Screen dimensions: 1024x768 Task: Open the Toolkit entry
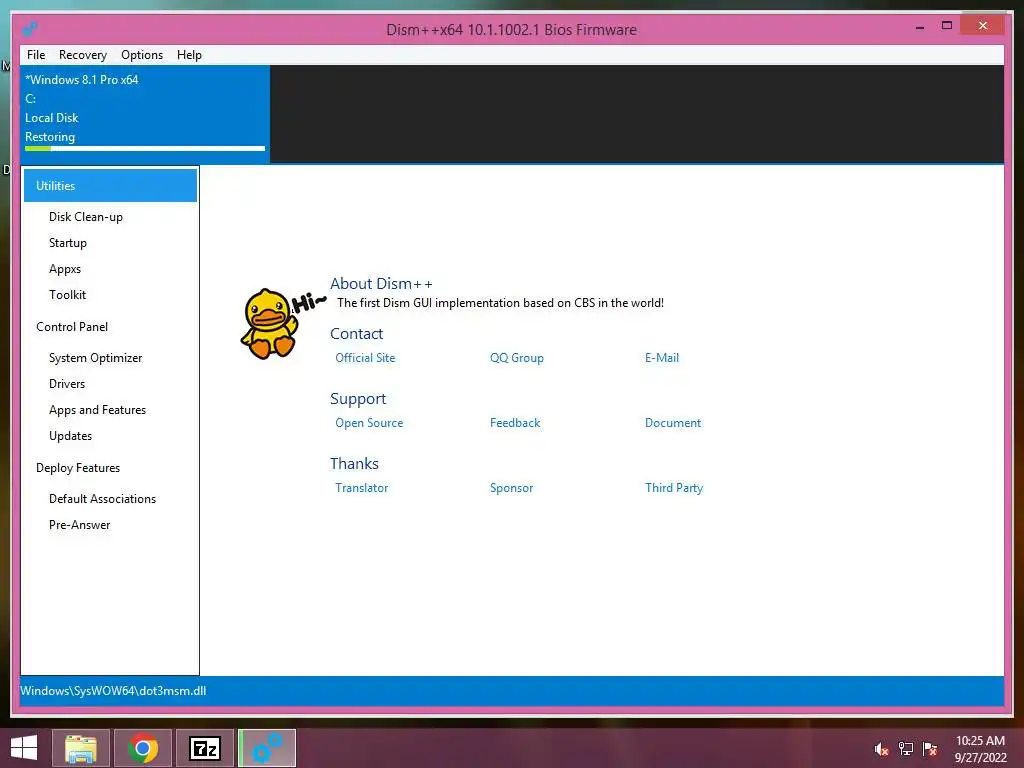[x=67, y=295]
